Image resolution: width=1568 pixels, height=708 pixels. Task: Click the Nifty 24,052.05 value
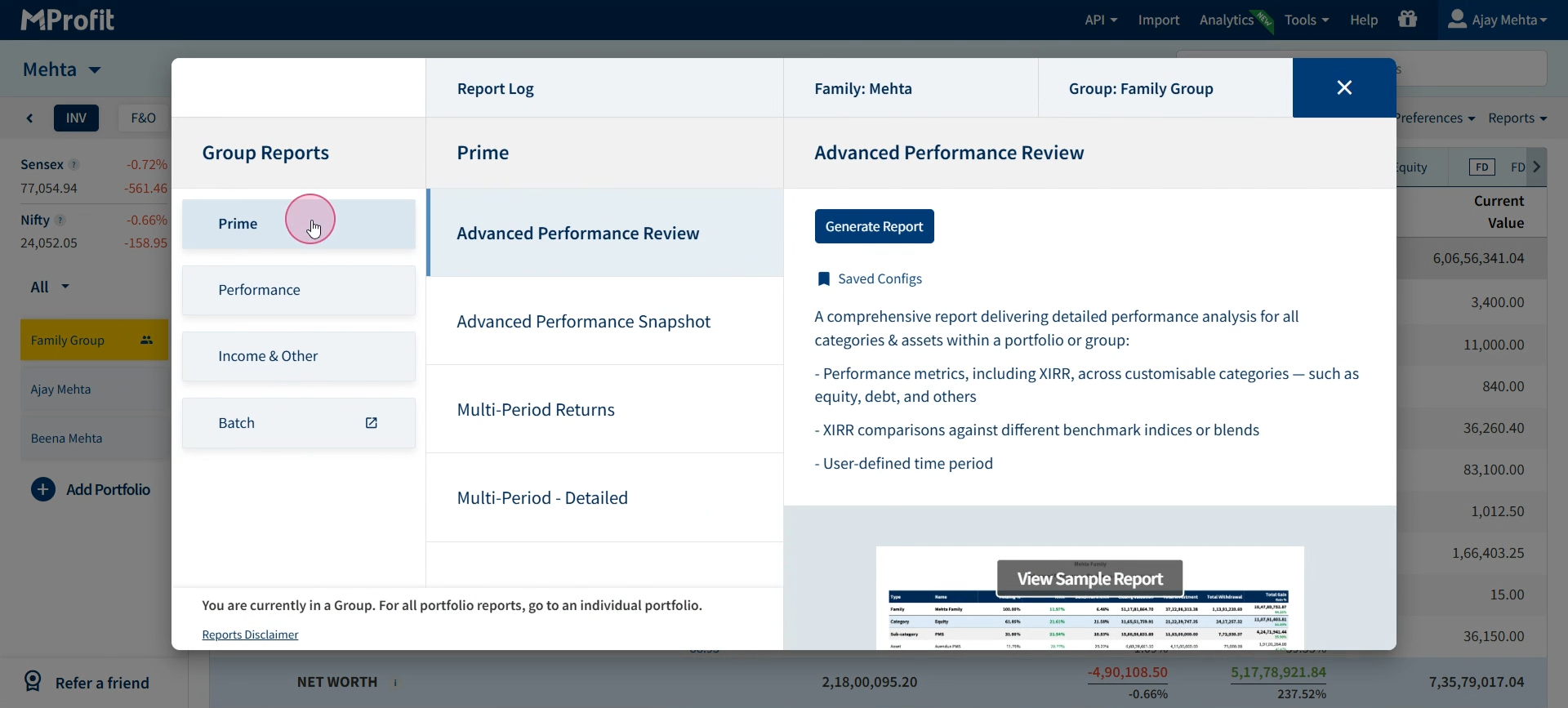click(x=49, y=243)
